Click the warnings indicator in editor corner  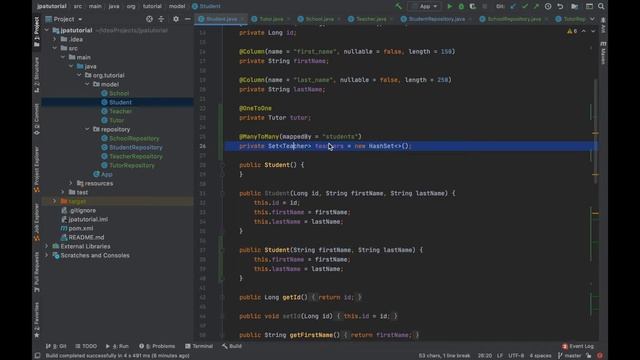[x=571, y=31]
